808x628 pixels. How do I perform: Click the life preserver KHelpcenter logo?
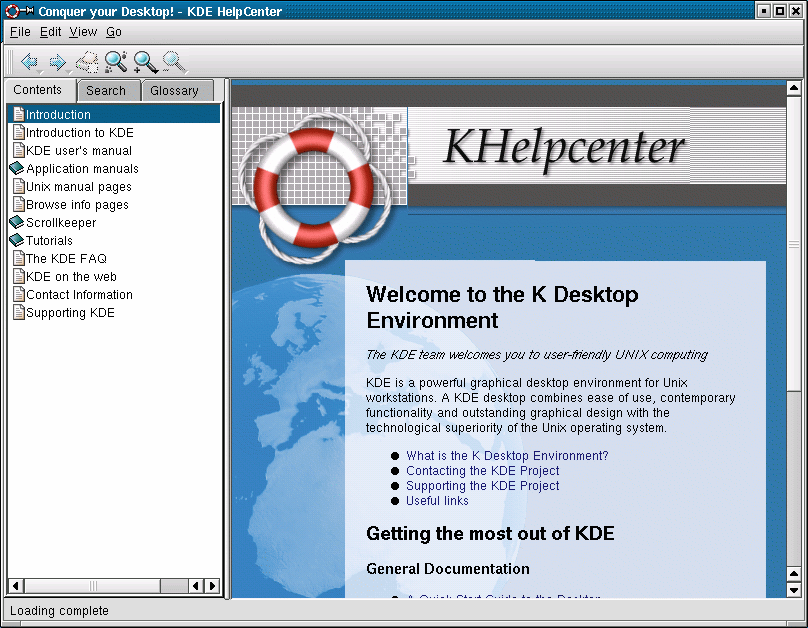click(x=312, y=181)
